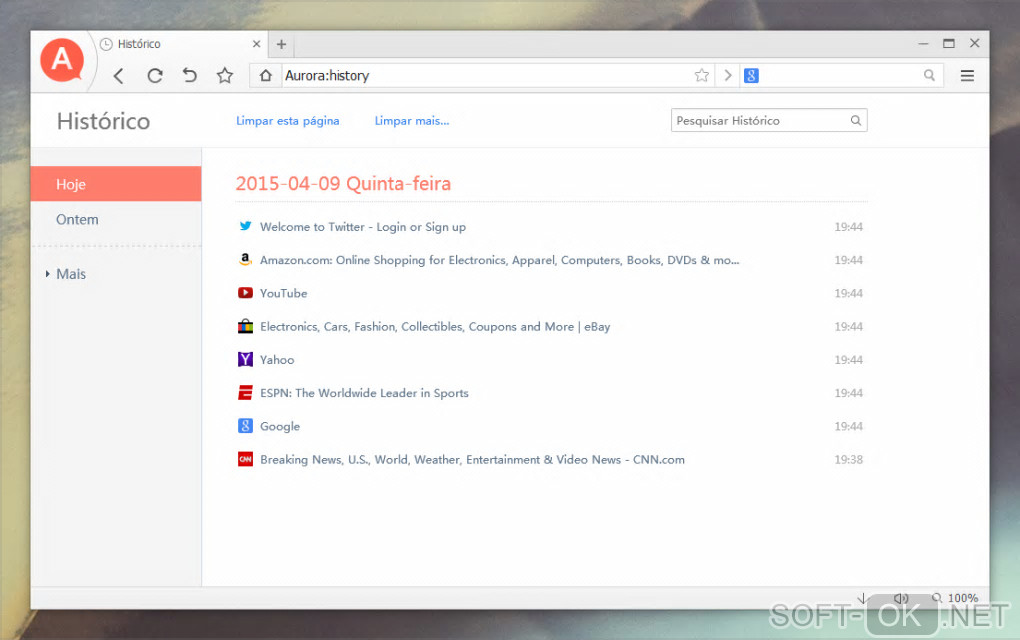Click the undo closed tab icon
The width and height of the screenshot is (1020, 640).
[189, 75]
